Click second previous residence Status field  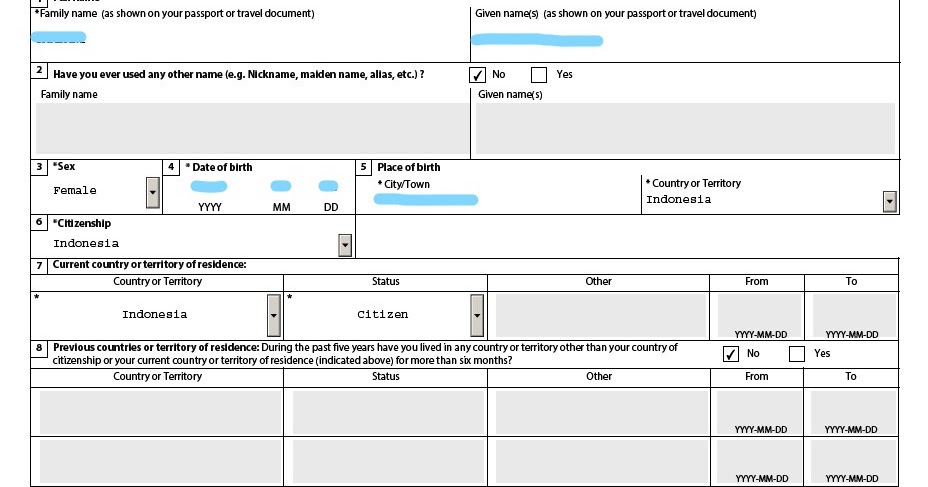pyautogui.click(x=388, y=462)
